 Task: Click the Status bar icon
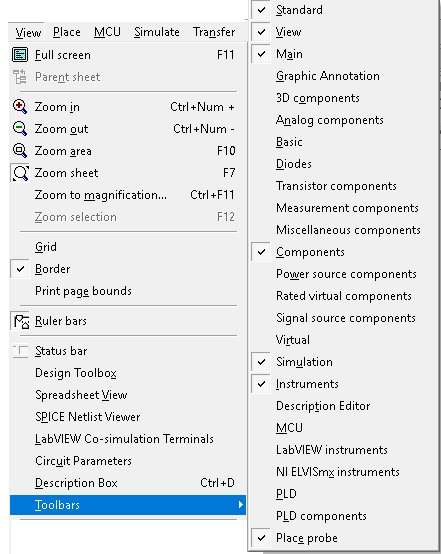(21, 351)
